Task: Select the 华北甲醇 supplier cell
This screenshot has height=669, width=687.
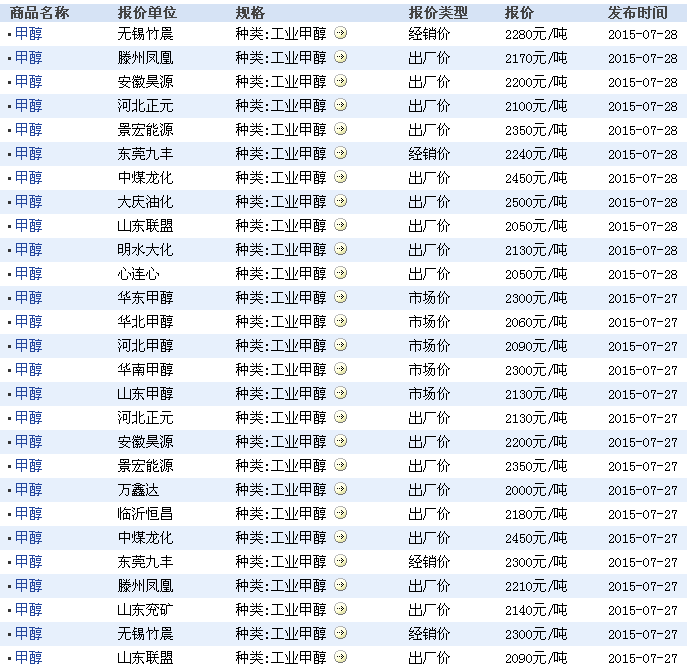Action: [x=145, y=322]
